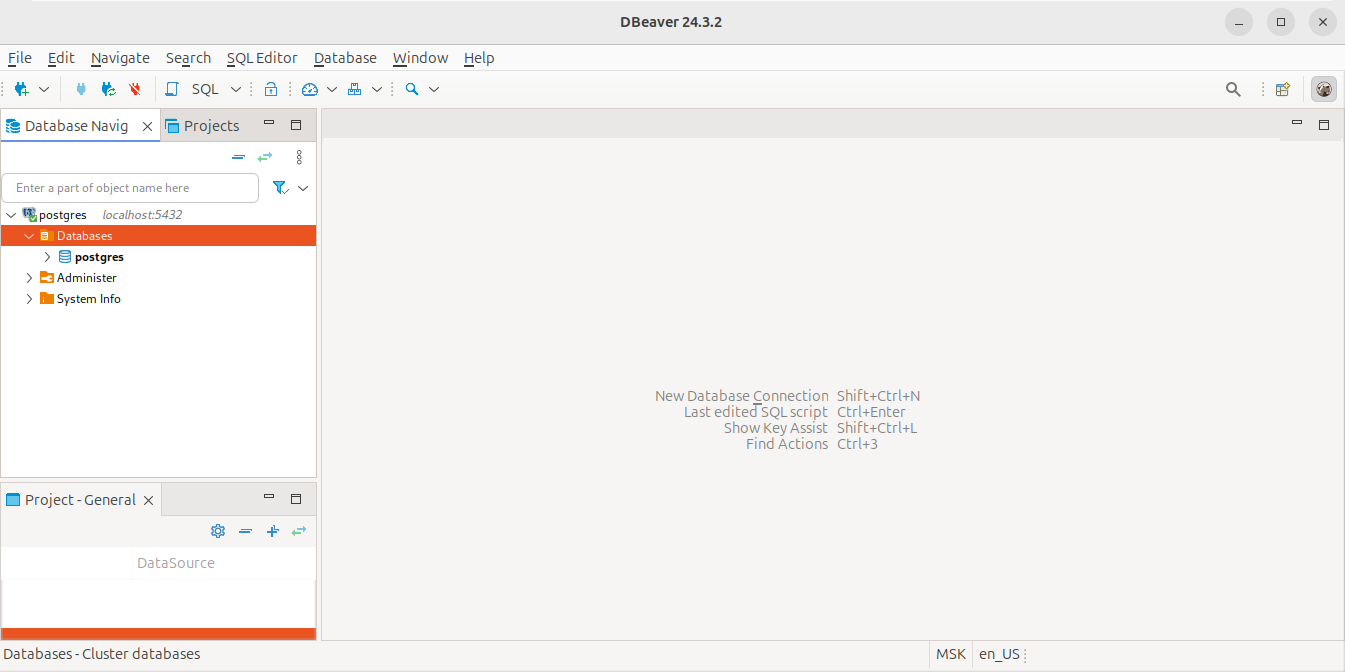Screen dimensions: 1345x672
Task: Click the gray magnifier icon at top right
Action: click(1233, 89)
